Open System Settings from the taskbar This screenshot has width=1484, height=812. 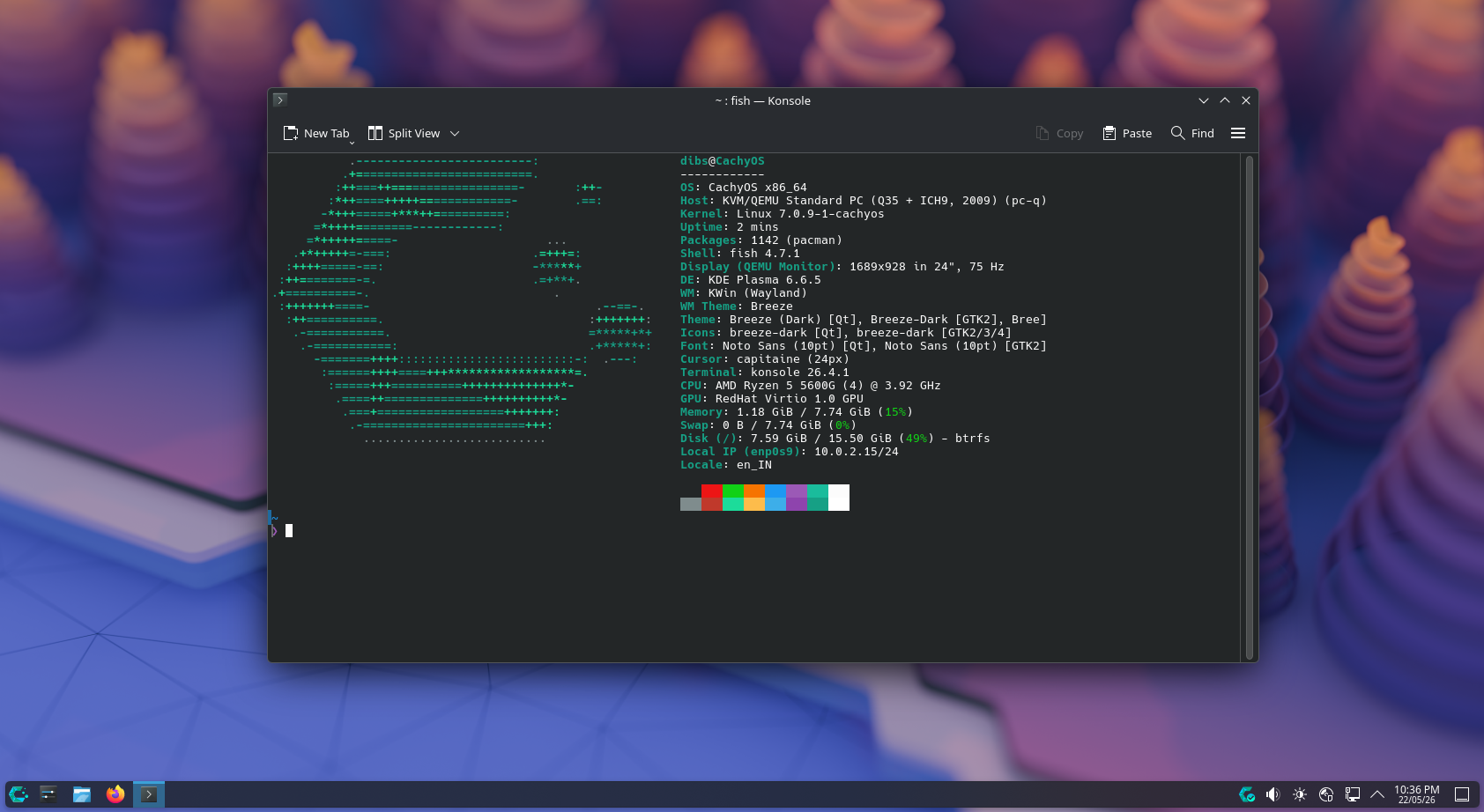48,794
